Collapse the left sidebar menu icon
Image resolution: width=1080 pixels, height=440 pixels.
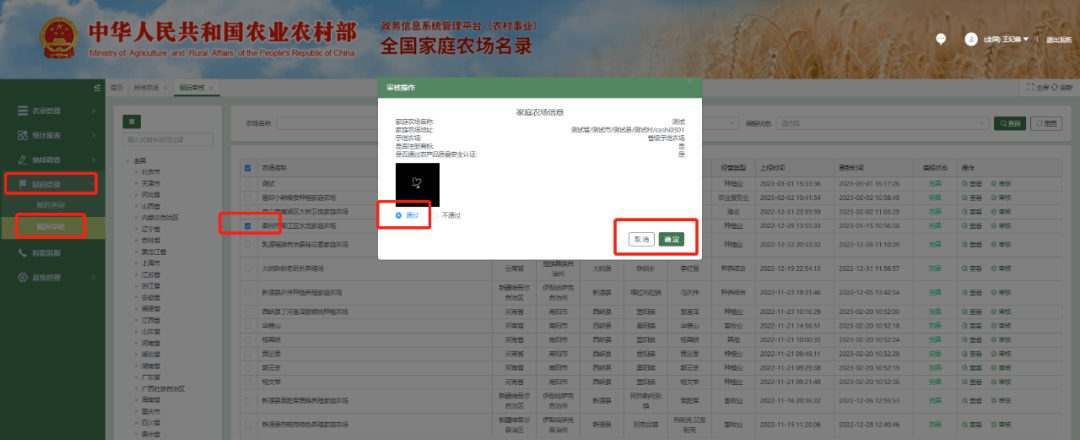coord(97,87)
